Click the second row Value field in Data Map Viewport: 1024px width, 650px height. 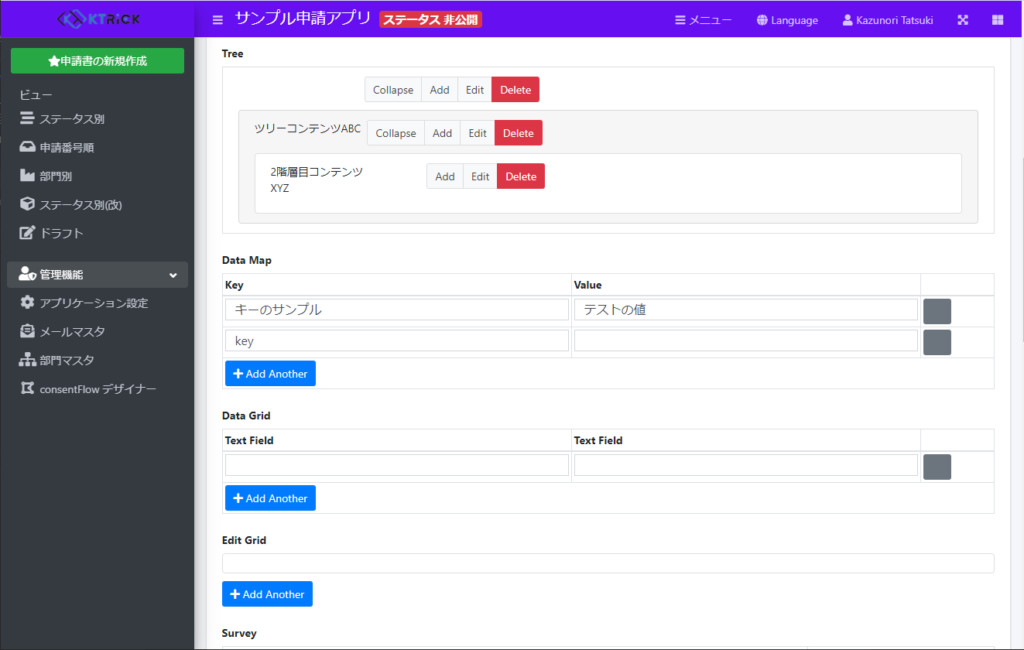[x=746, y=341]
